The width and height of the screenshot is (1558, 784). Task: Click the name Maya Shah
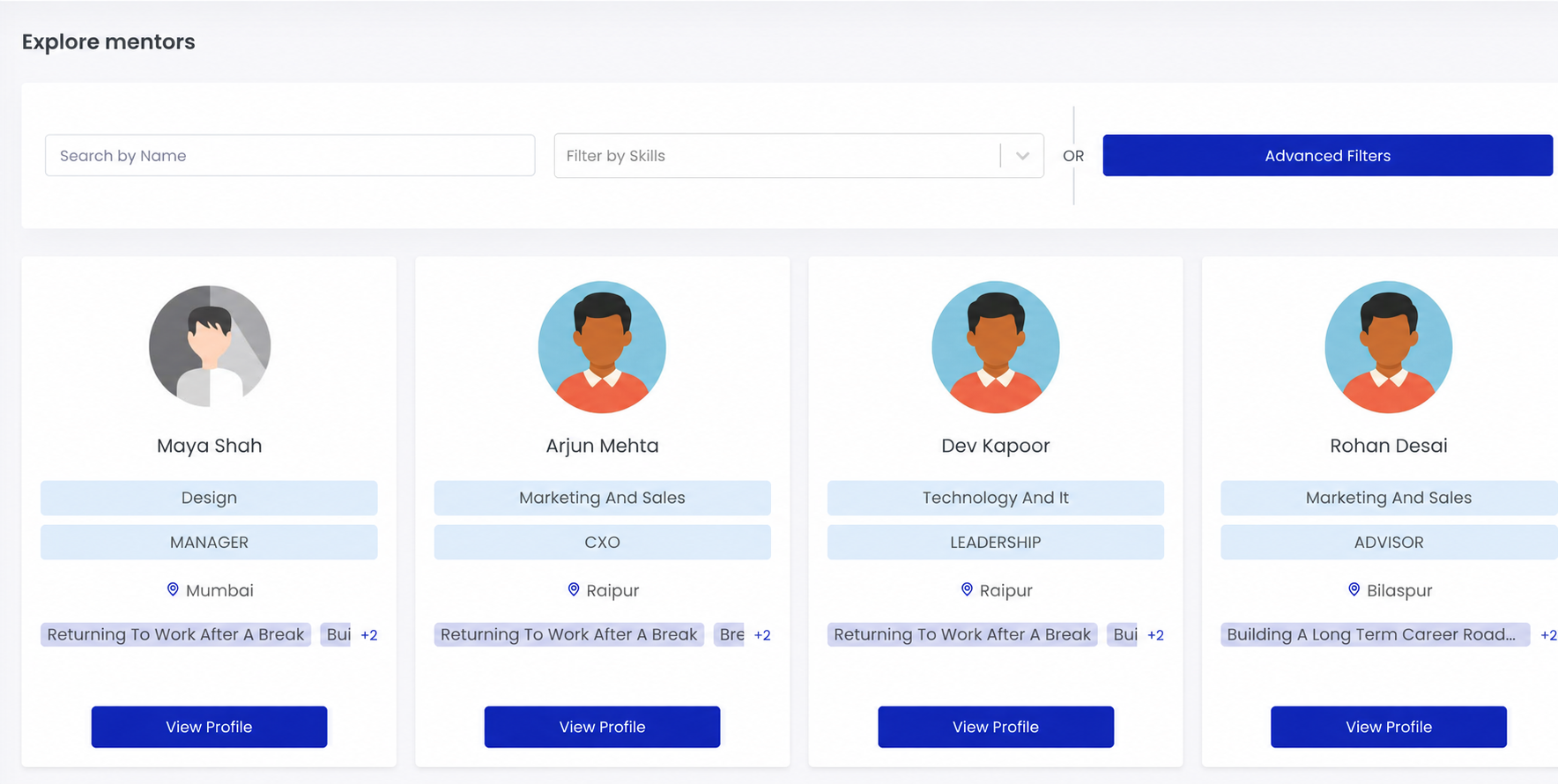pyautogui.click(x=209, y=446)
